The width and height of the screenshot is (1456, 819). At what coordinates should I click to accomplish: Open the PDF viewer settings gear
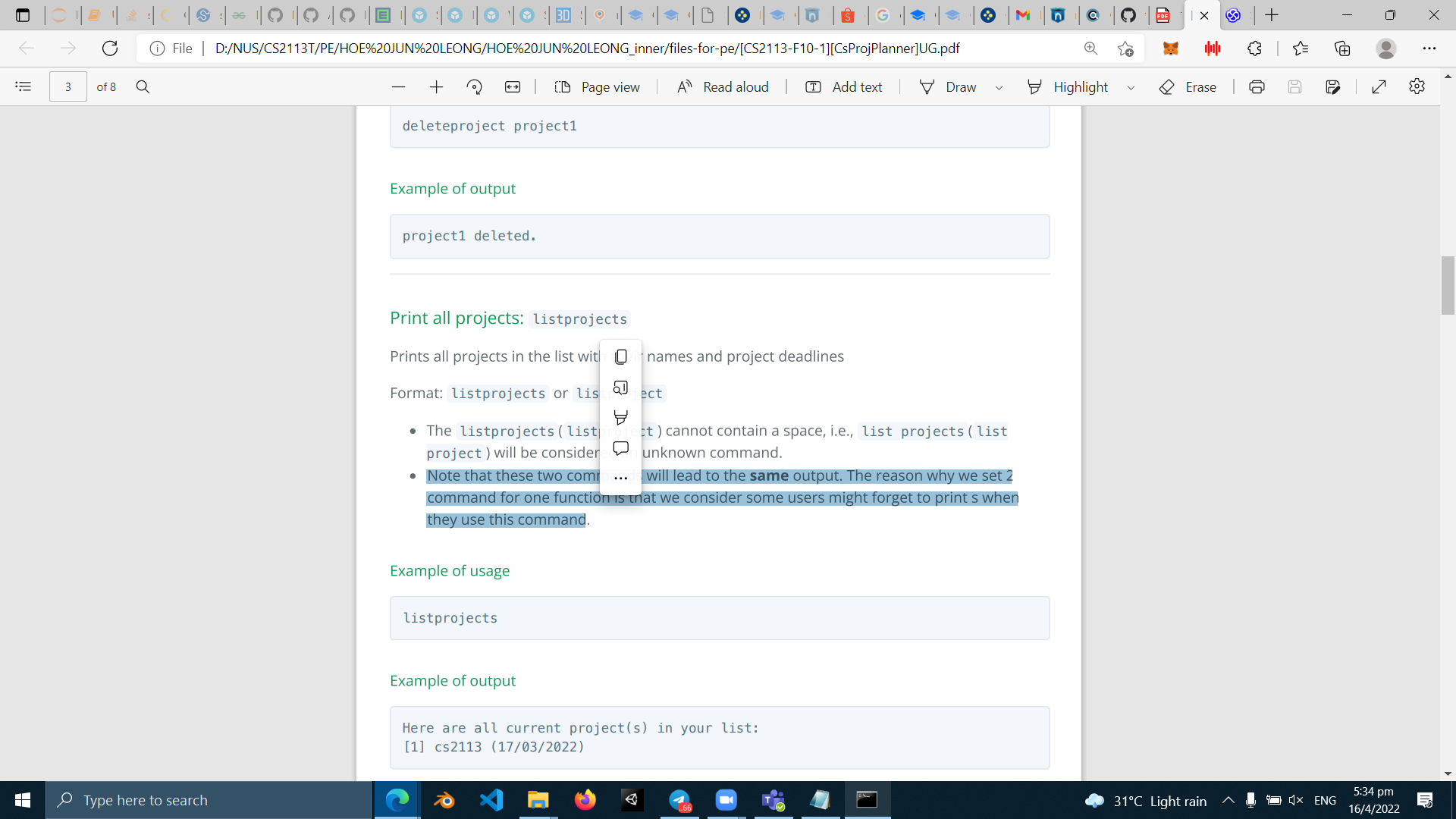1417,87
